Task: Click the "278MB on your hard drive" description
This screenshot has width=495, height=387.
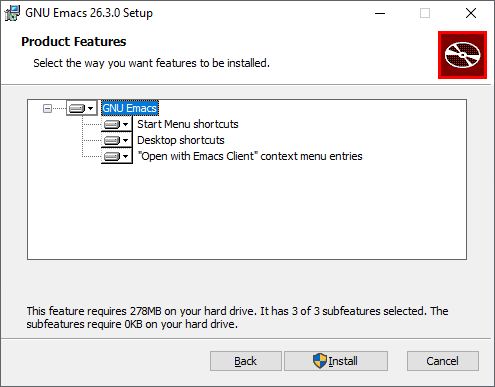Action: point(237,317)
